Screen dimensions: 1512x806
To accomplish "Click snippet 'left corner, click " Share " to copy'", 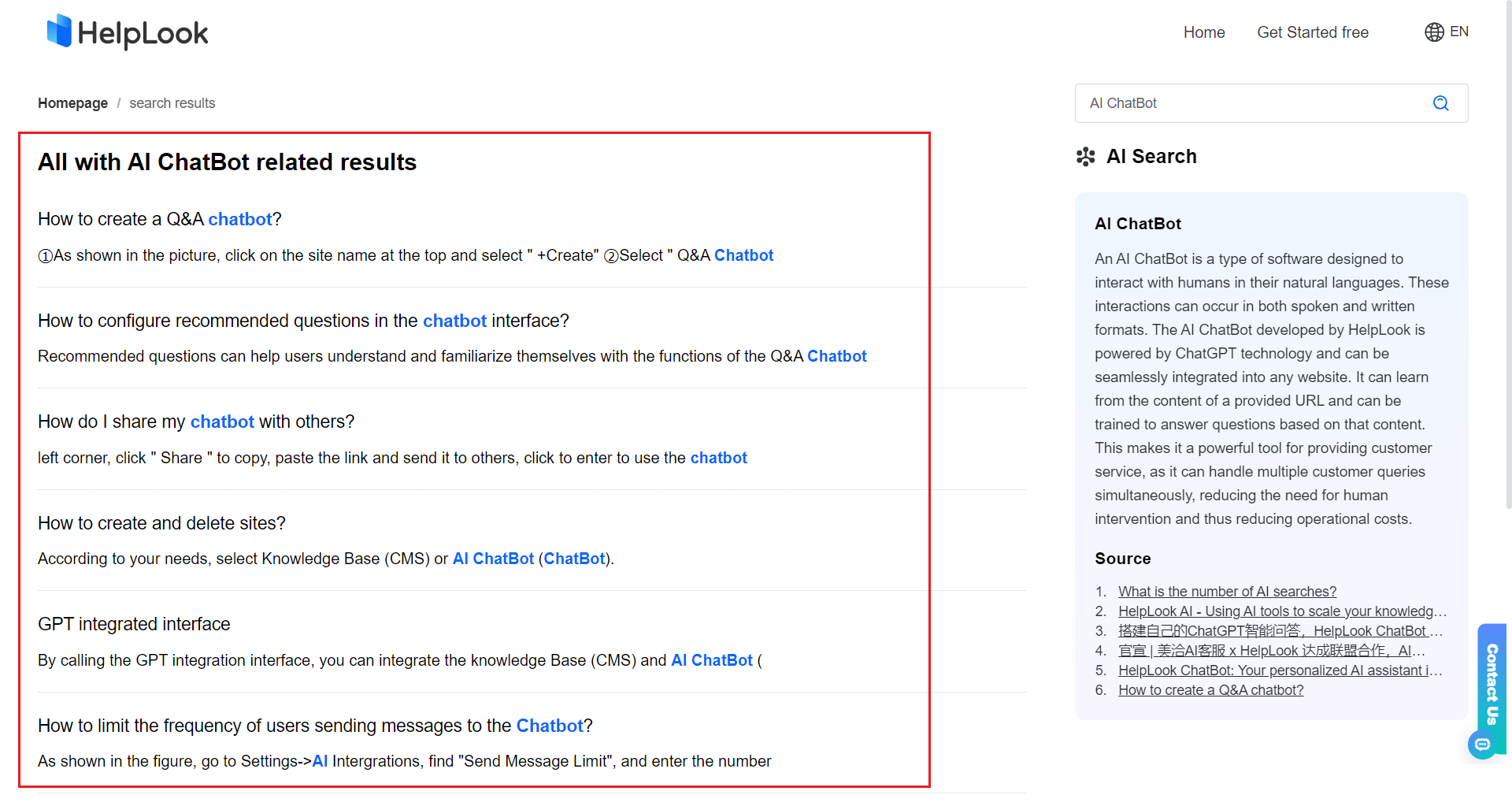I will [392, 458].
